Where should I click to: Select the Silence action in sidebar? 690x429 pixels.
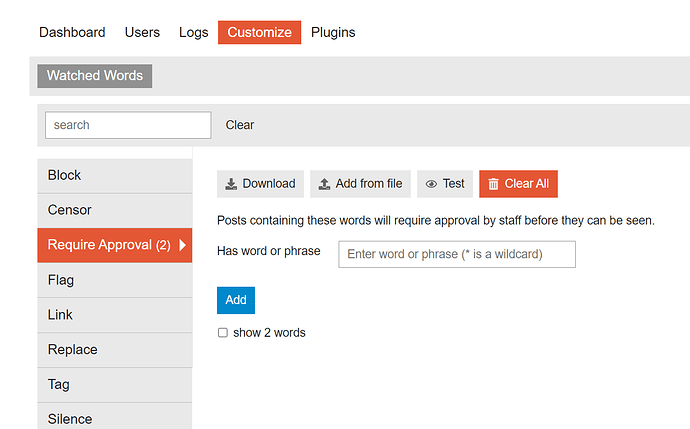[x=115, y=417]
